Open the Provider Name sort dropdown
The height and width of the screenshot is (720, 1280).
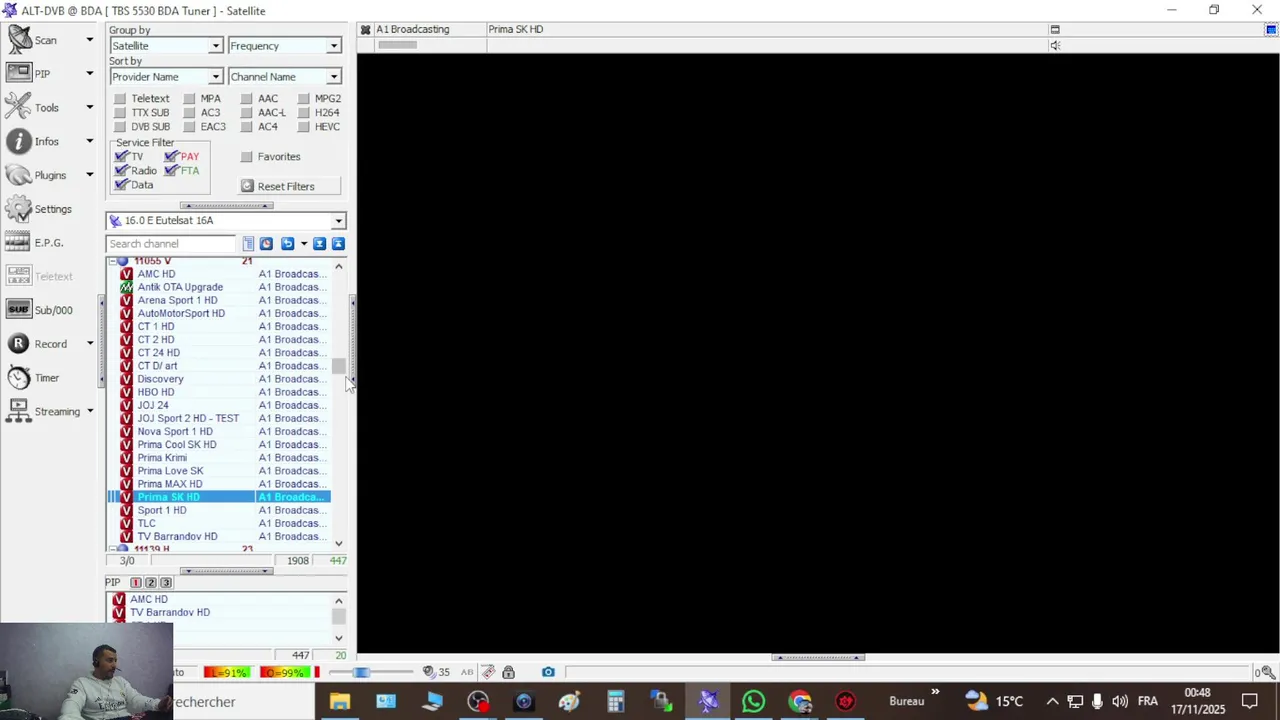click(x=166, y=77)
